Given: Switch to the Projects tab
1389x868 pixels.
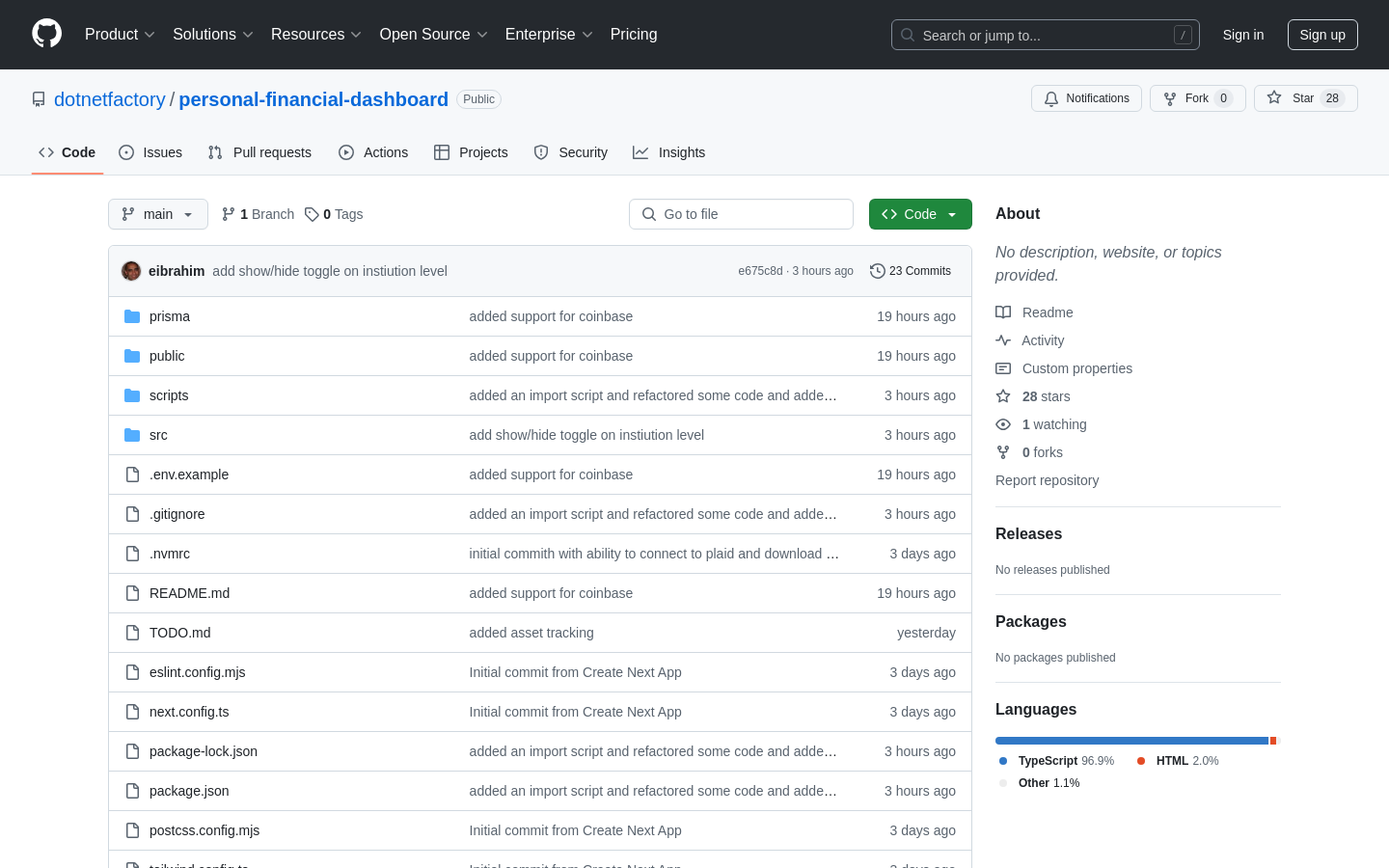Looking at the screenshot, I should [x=471, y=152].
